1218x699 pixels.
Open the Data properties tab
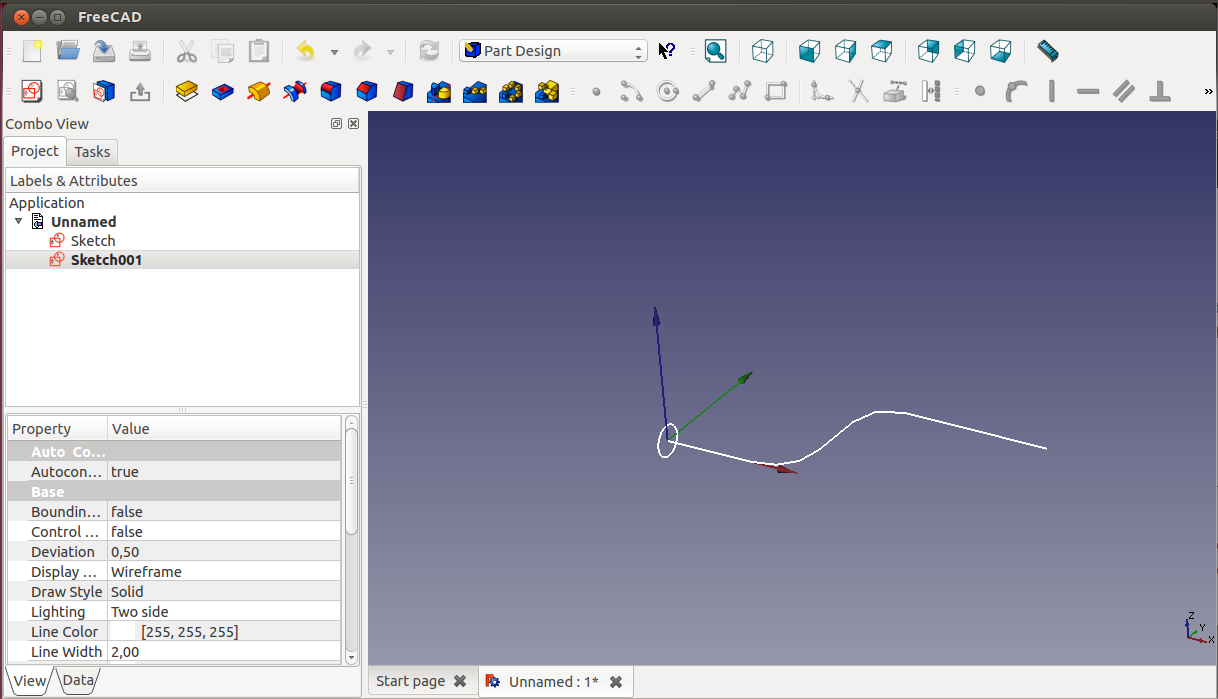pos(78,681)
